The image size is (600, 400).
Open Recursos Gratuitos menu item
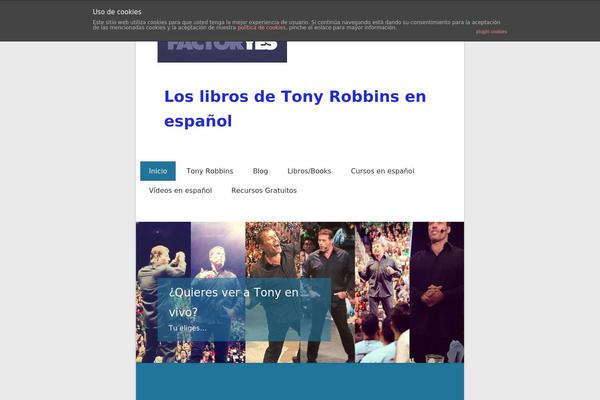(x=264, y=190)
